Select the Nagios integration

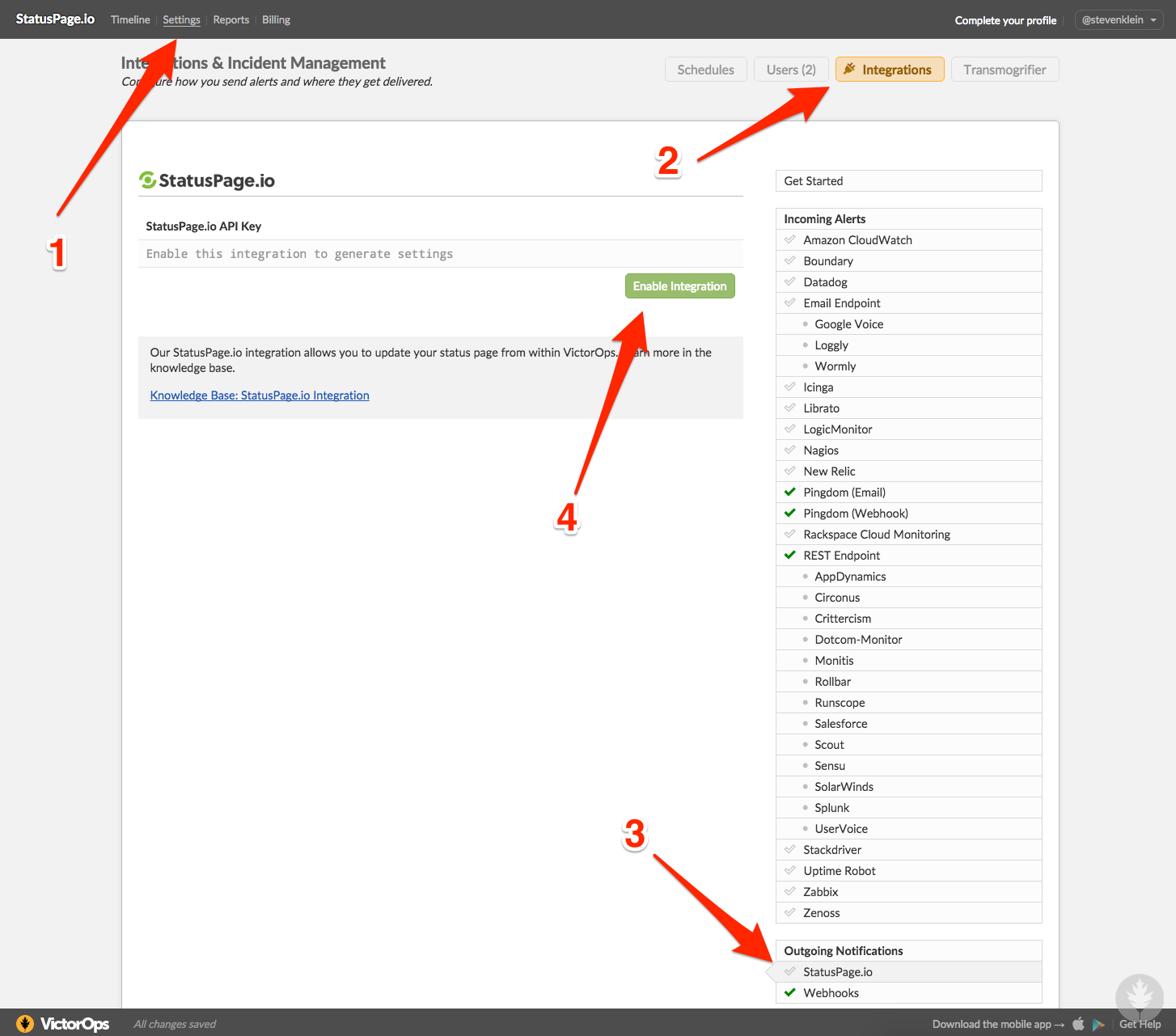tap(908, 450)
